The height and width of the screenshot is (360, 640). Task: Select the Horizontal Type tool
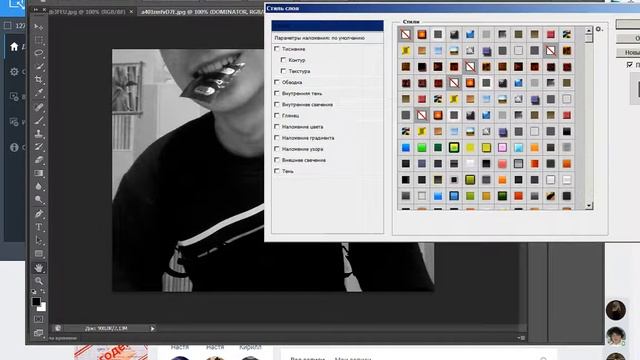pos(39,227)
